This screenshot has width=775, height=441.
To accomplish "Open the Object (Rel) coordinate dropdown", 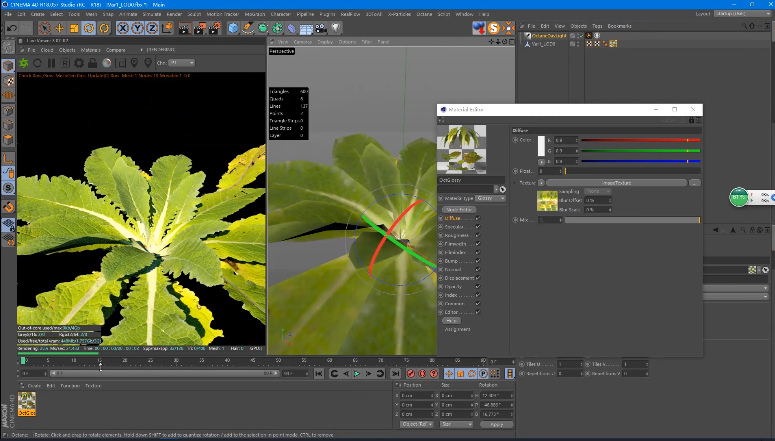I will click(416, 424).
